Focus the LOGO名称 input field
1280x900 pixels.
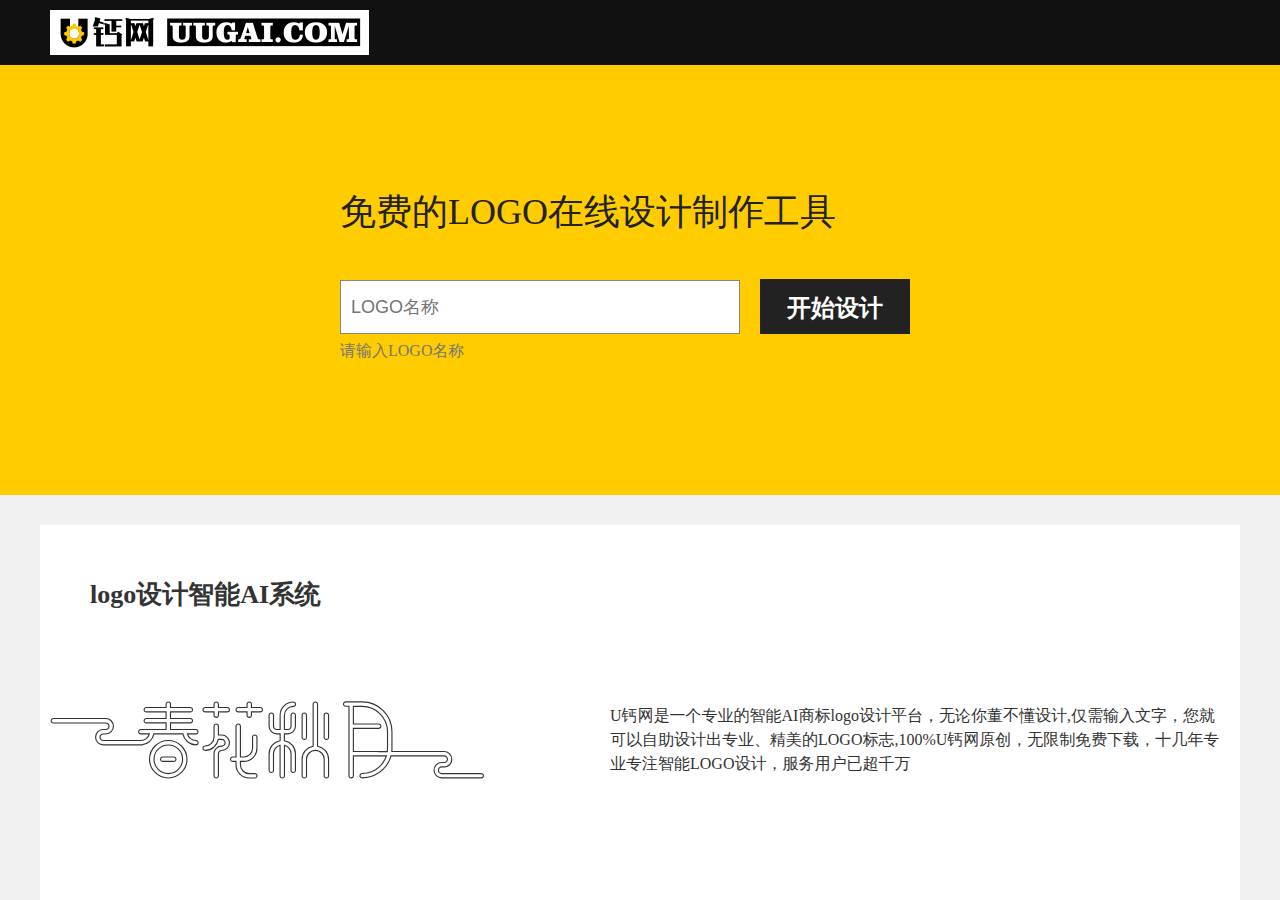point(540,307)
